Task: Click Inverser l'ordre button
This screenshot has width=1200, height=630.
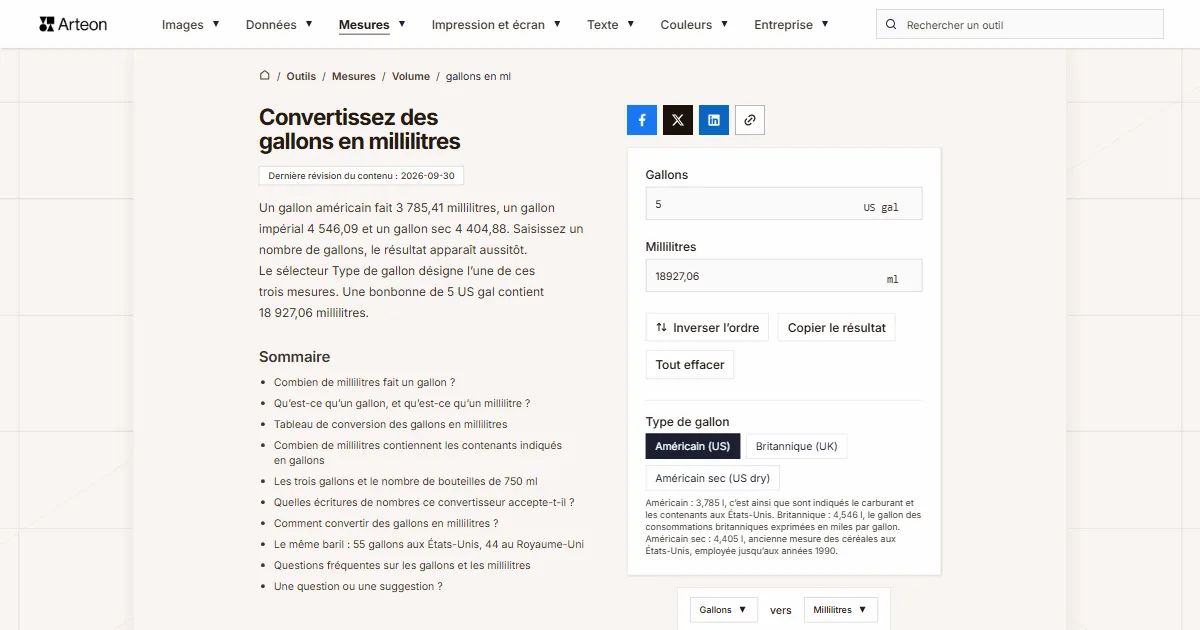Action: pos(707,328)
